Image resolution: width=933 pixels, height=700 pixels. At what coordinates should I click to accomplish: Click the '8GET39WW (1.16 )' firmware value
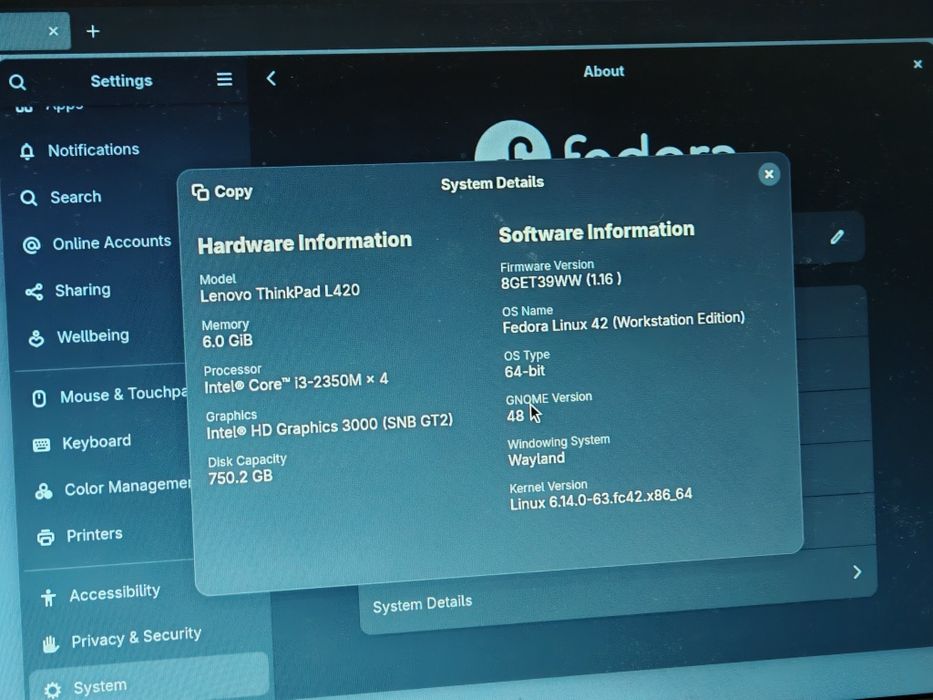click(561, 280)
